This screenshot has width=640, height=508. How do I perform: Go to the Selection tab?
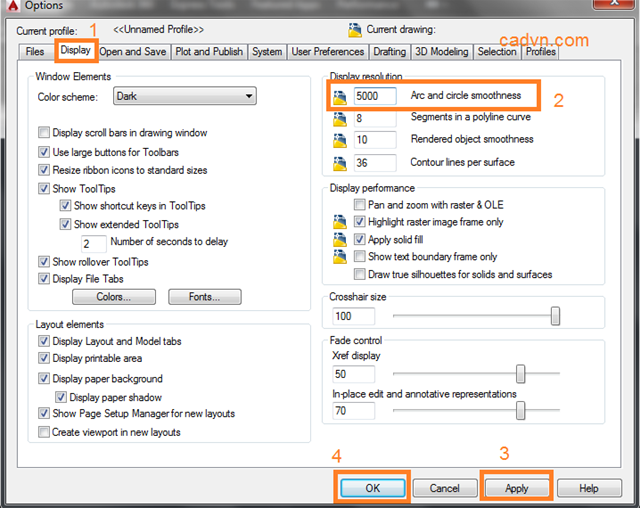[x=497, y=52]
